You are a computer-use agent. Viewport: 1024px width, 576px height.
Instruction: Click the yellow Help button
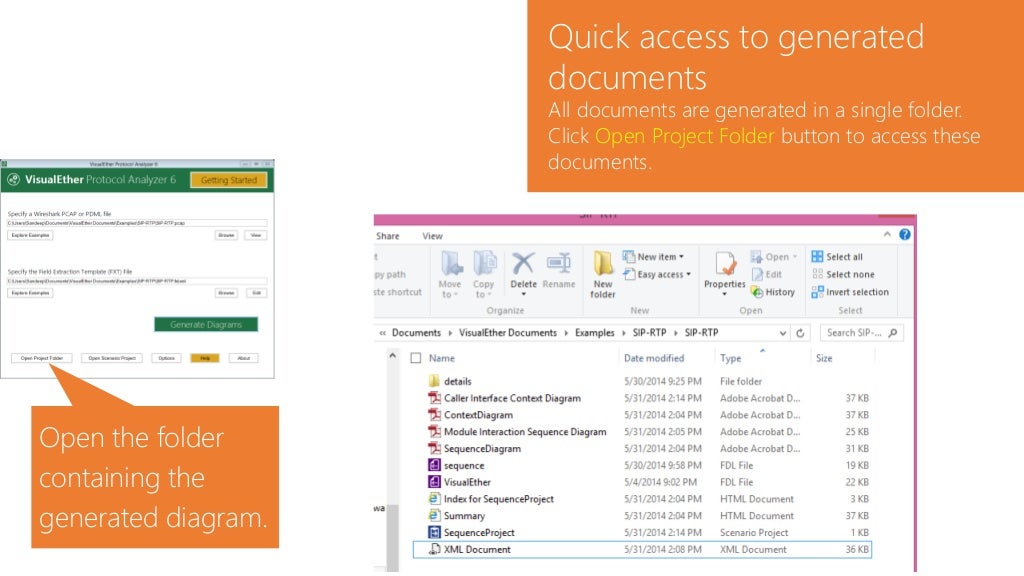[x=205, y=358]
